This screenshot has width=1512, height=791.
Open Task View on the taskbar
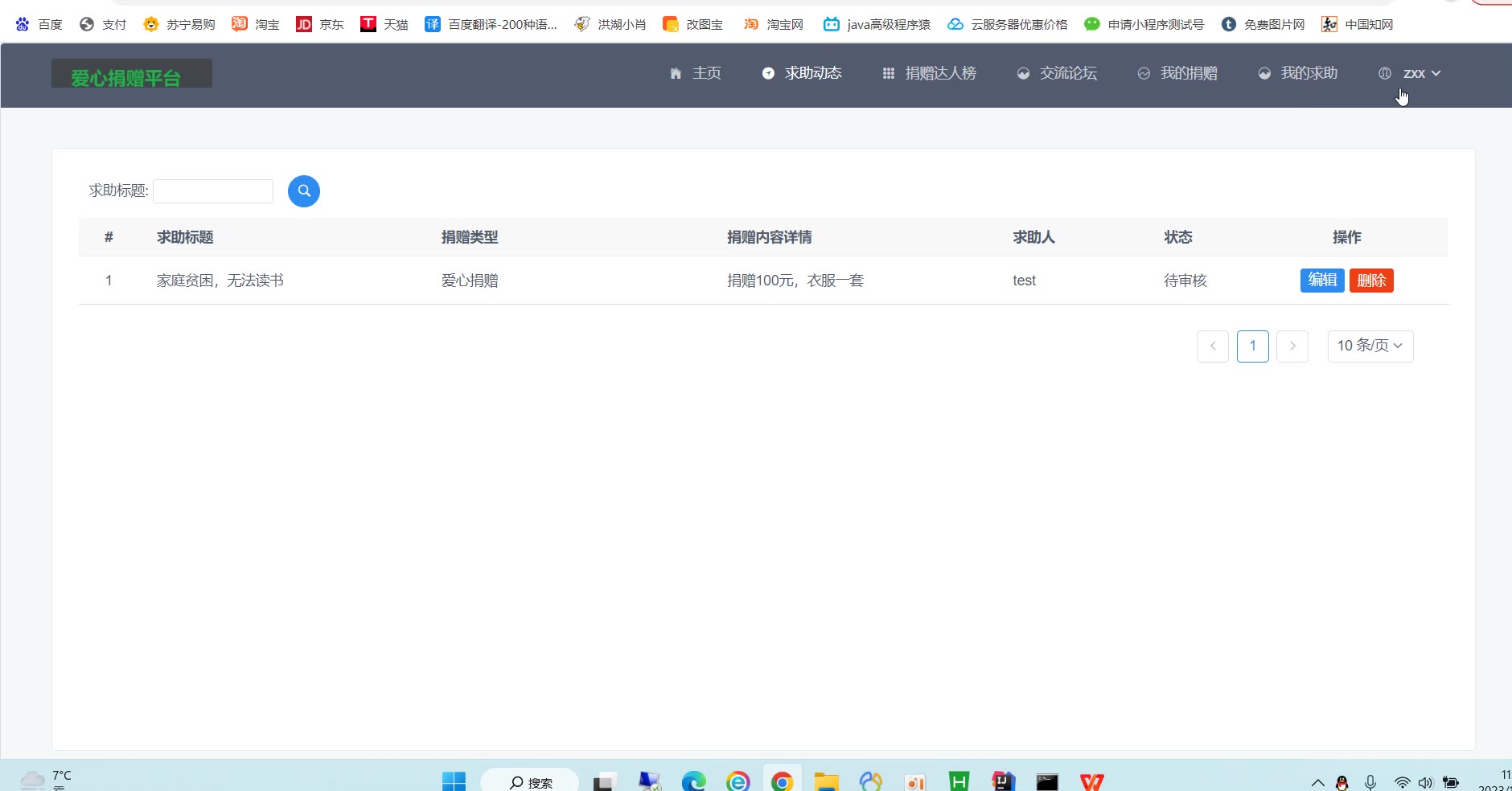[x=605, y=781]
